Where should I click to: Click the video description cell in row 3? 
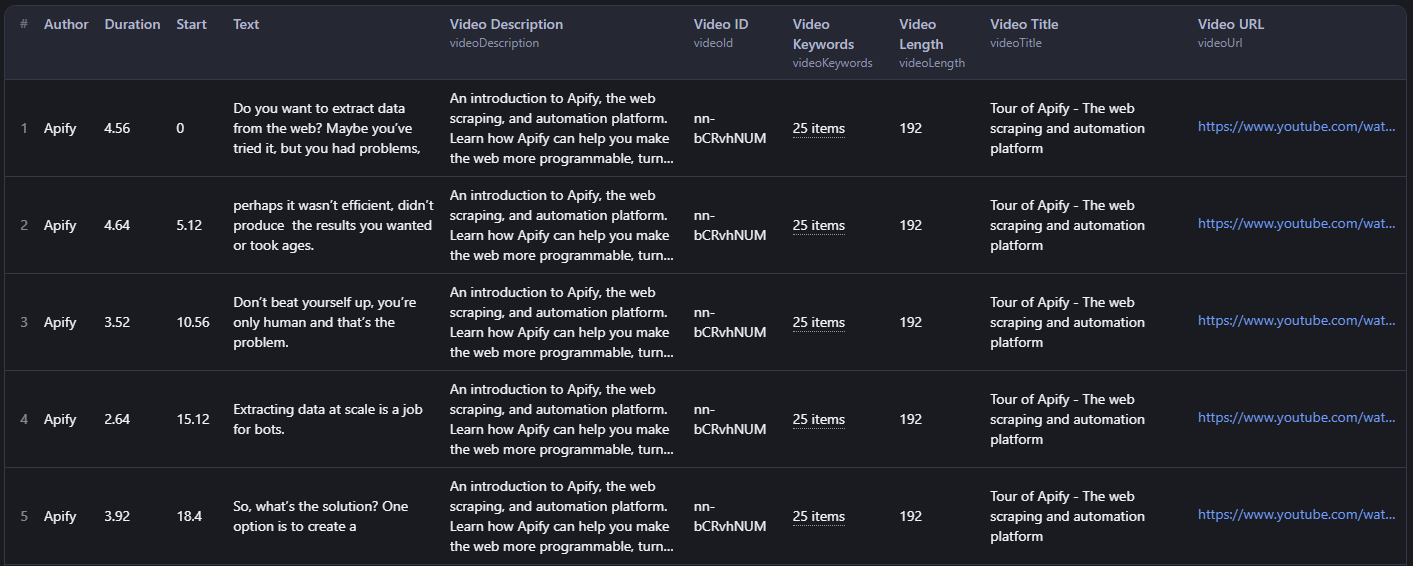click(561, 322)
